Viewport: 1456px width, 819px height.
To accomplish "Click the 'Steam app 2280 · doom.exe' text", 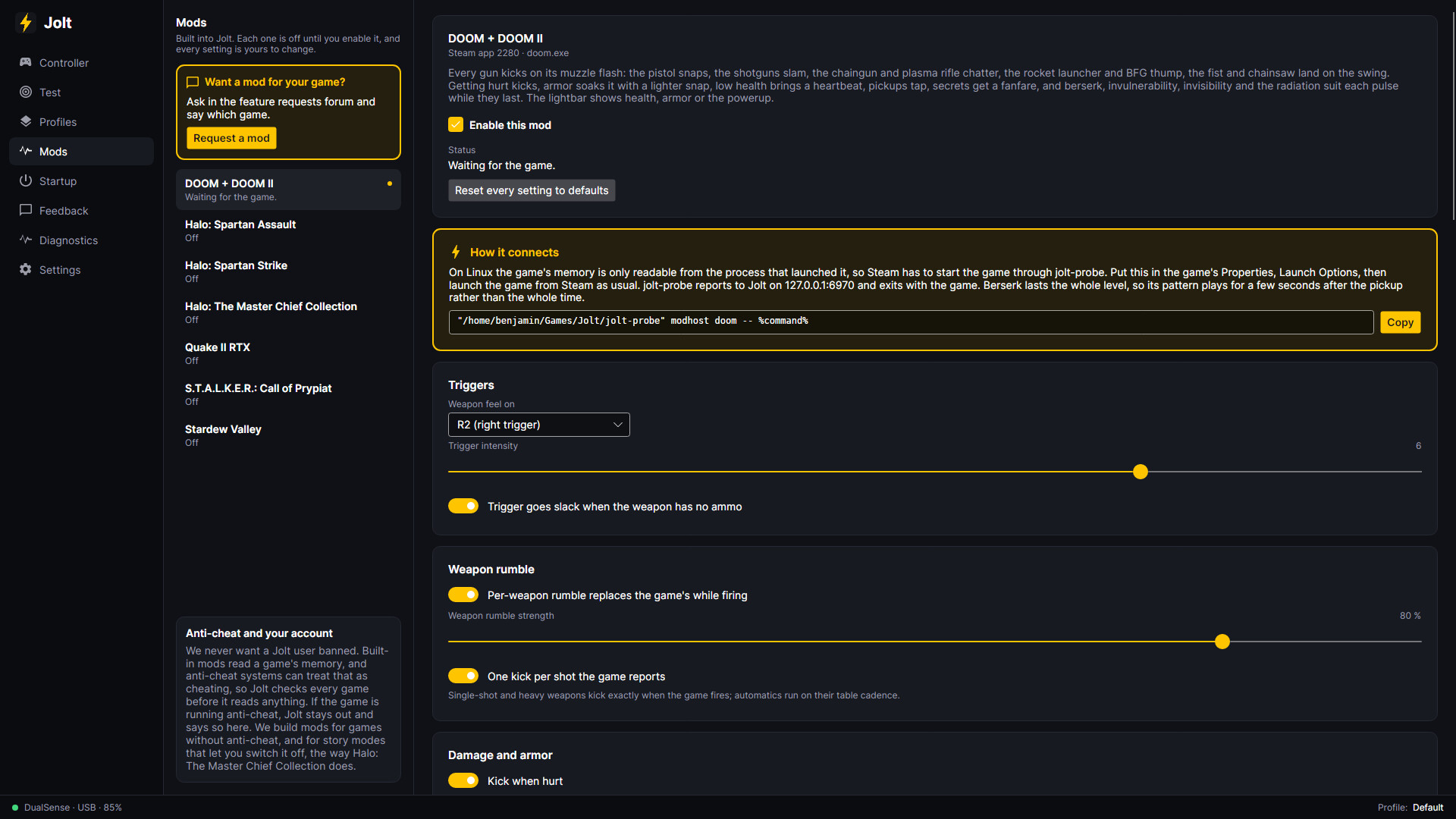I will coord(508,53).
